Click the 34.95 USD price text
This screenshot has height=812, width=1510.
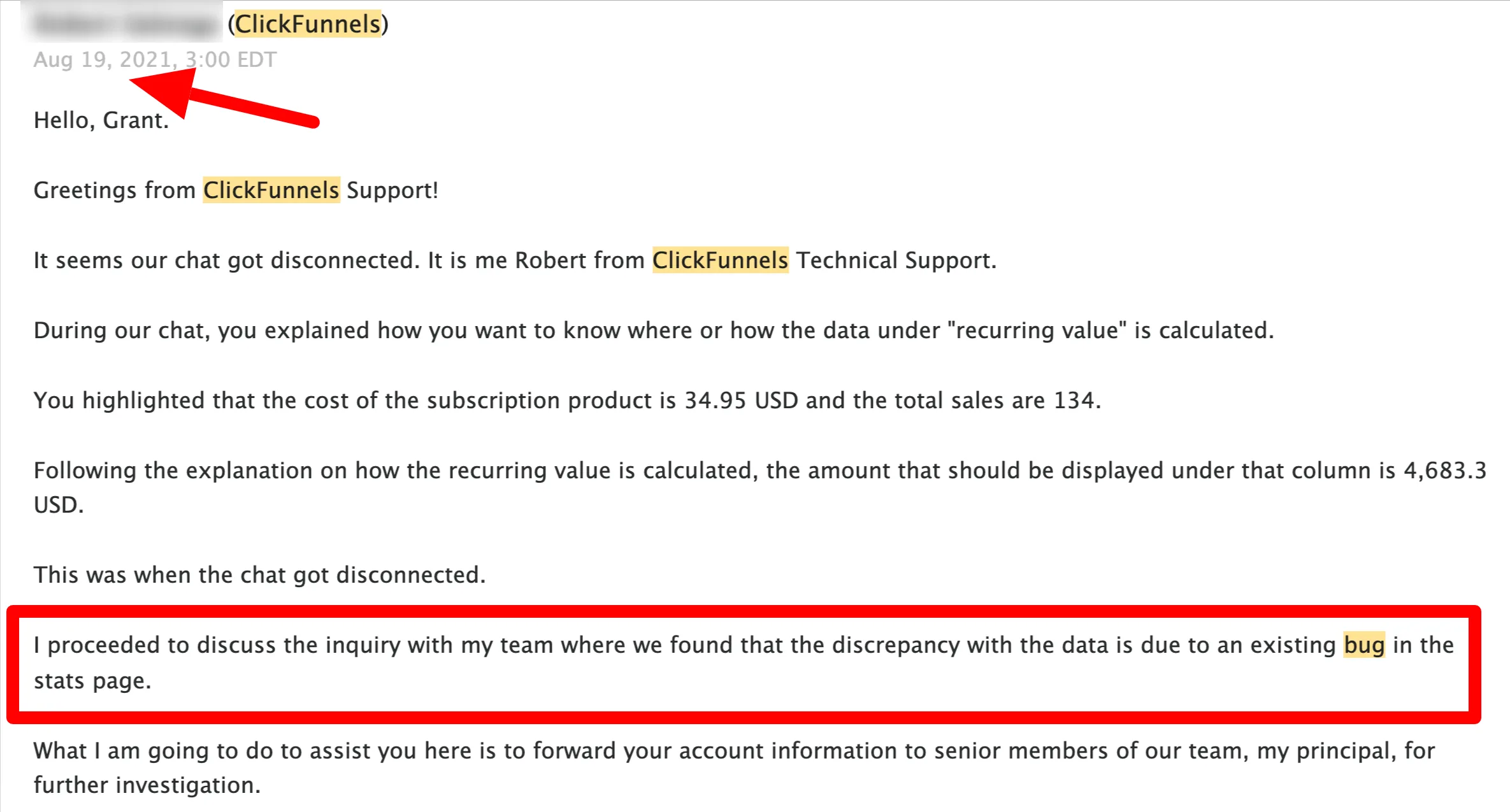(741, 401)
